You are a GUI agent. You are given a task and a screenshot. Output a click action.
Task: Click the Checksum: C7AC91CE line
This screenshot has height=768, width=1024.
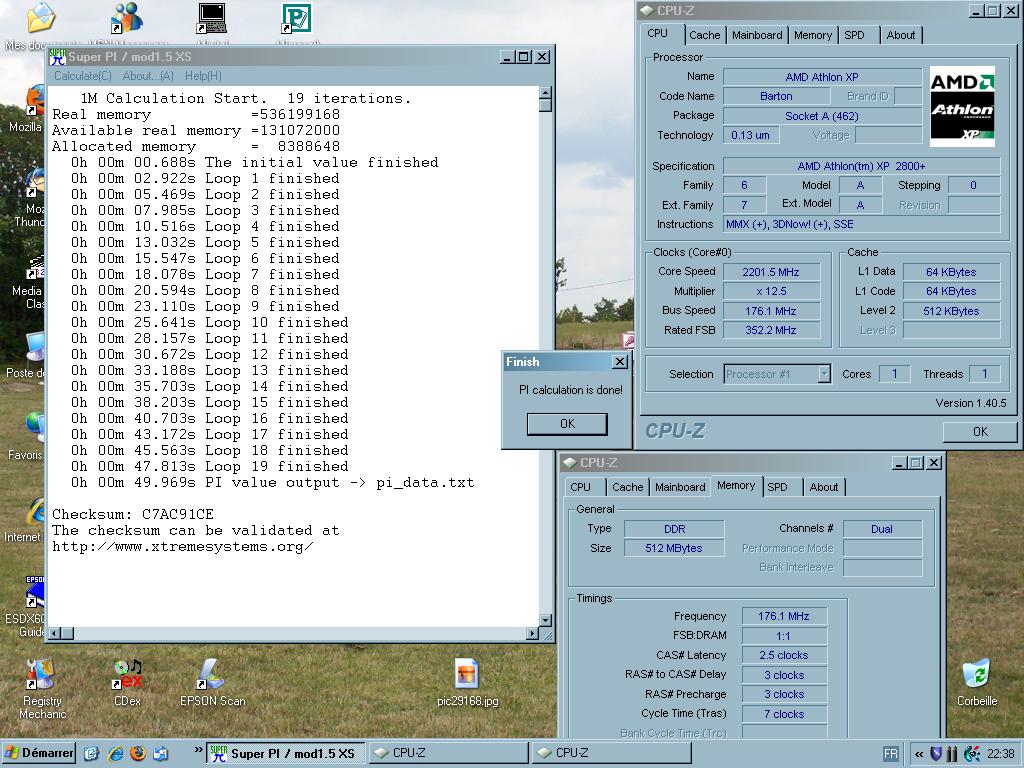[x=133, y=514]
